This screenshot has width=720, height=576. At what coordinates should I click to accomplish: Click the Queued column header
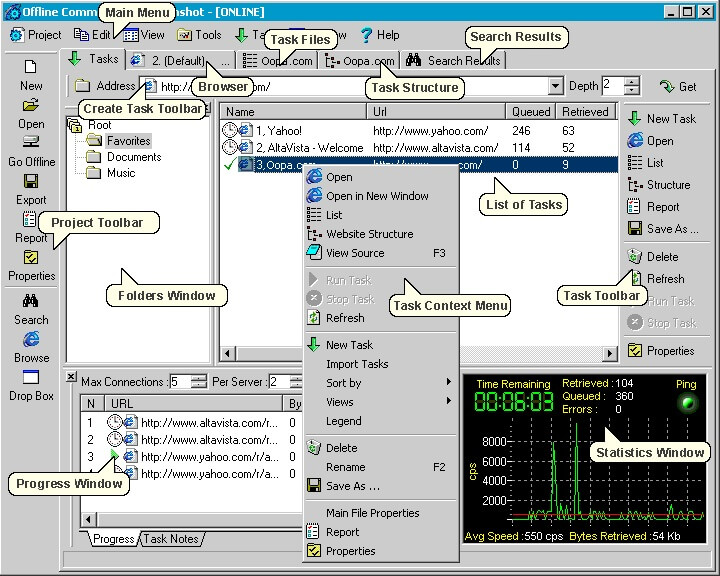[x=530, y=112]
